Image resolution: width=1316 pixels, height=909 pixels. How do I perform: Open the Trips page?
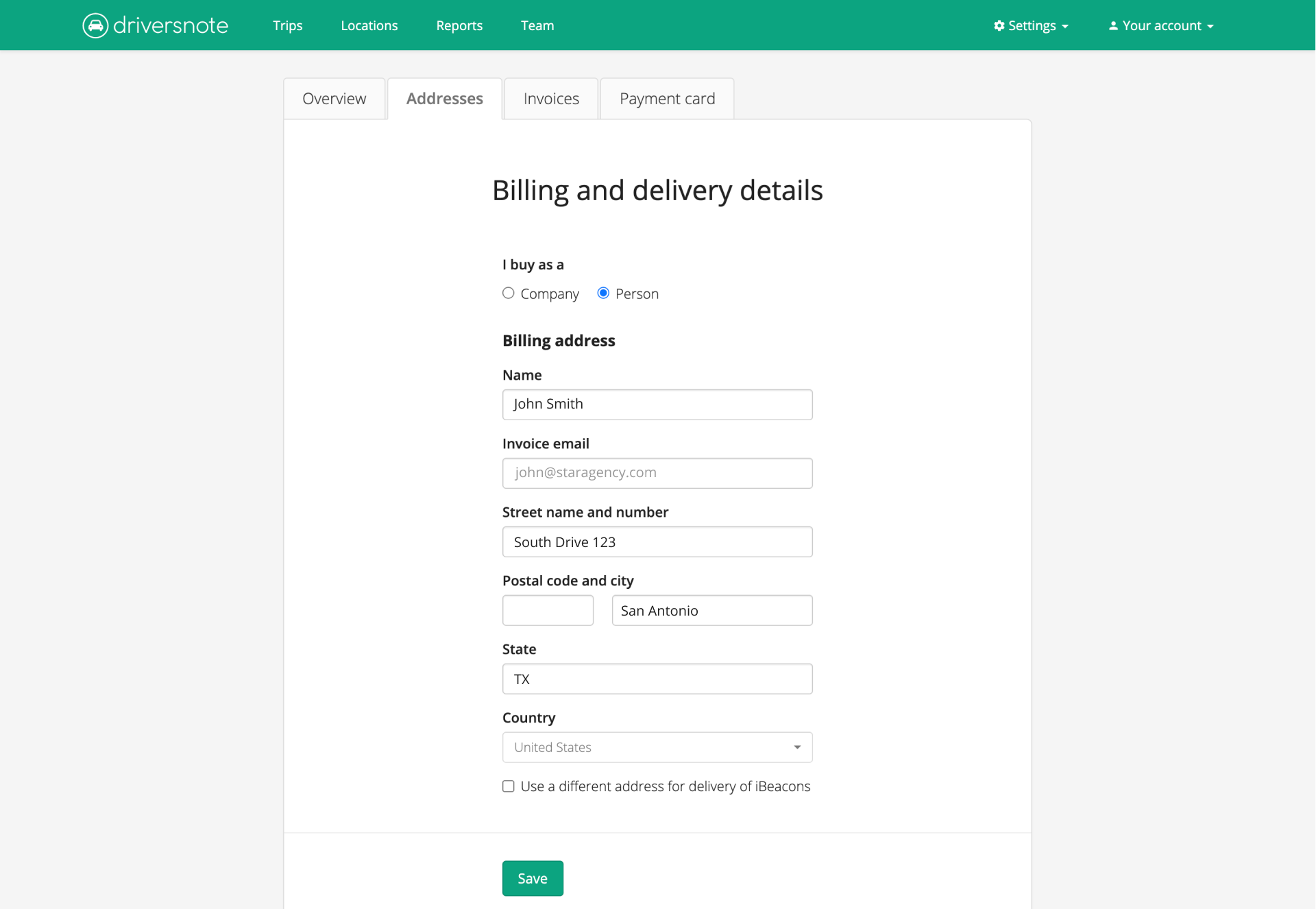point(287,25)
